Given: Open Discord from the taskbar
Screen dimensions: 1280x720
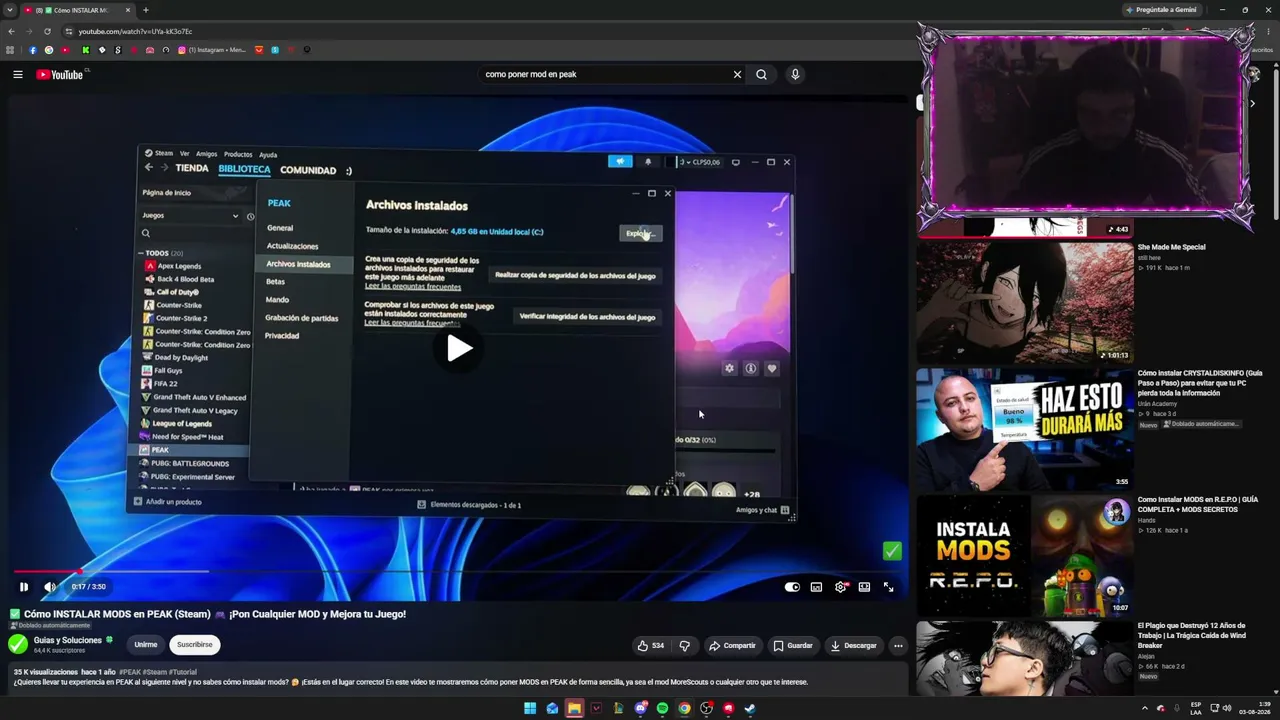Looking at the screenshot, I should click(640, 709).
